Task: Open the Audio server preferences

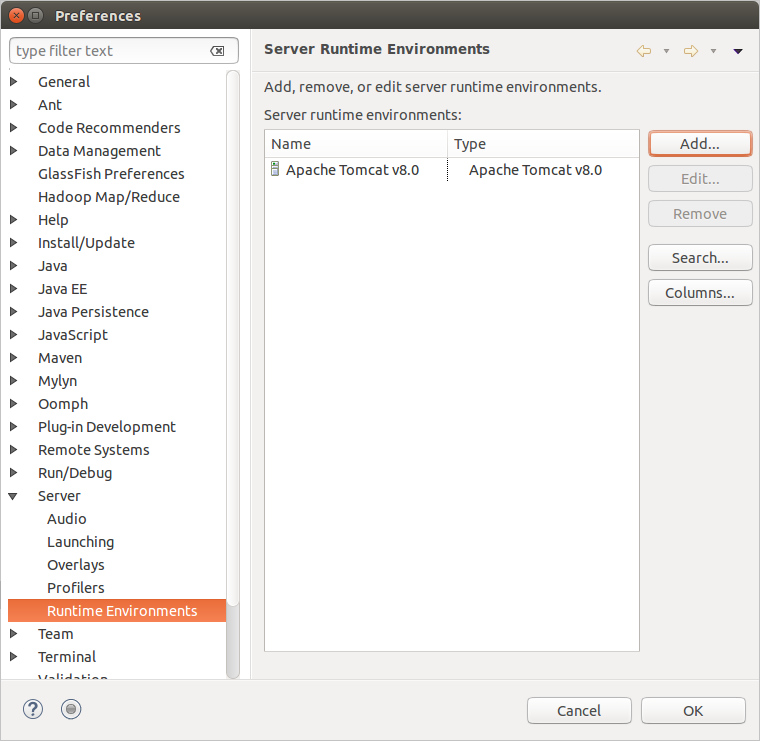Action: [67, 519]
